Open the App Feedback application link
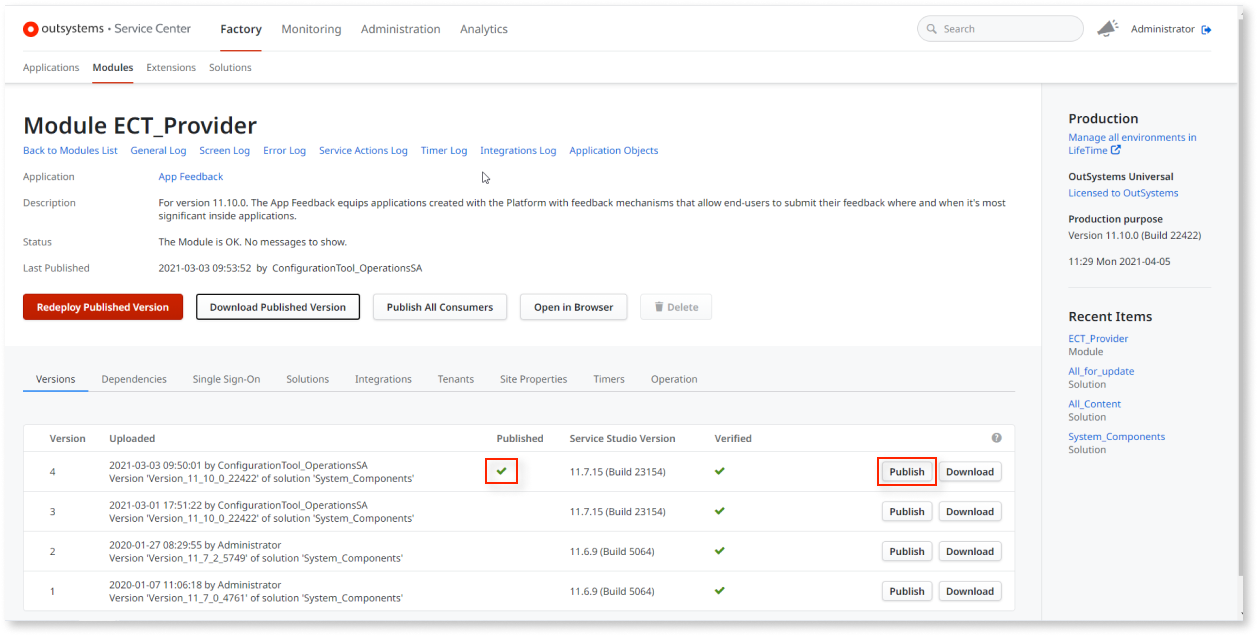The image size is (1258, 636). [x=190, y=176]
